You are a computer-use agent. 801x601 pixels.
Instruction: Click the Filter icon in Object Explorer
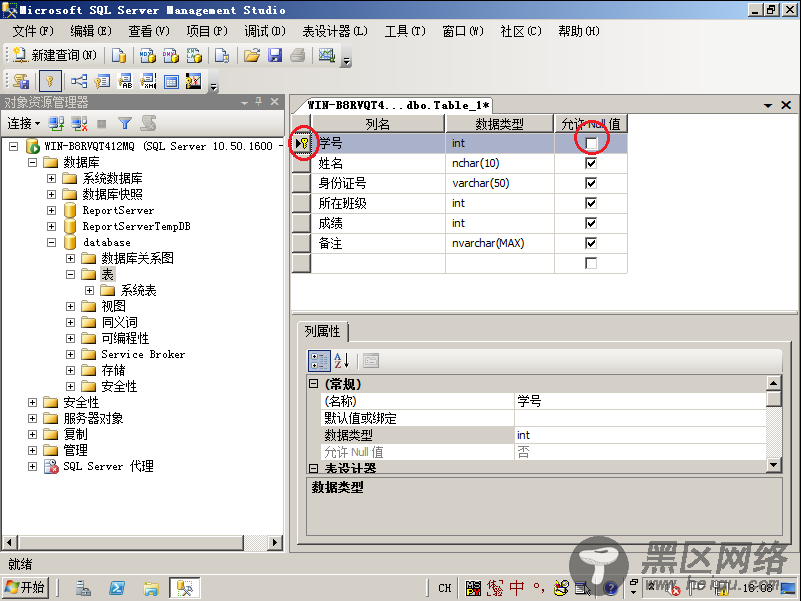pos(125,123)
